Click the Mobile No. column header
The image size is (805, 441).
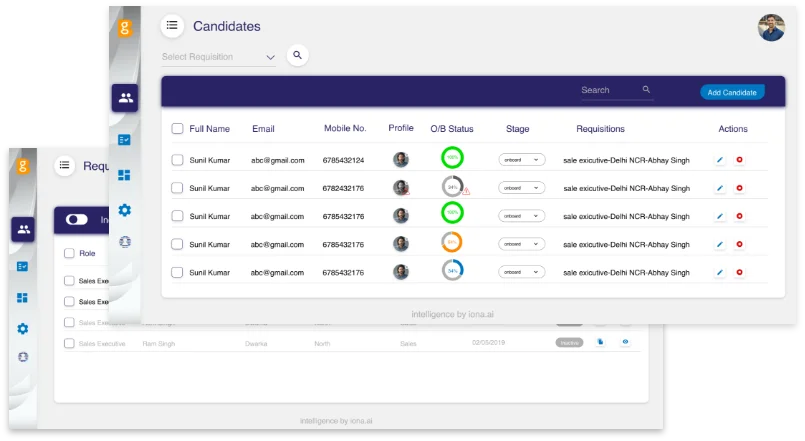(x=345, y=128)
